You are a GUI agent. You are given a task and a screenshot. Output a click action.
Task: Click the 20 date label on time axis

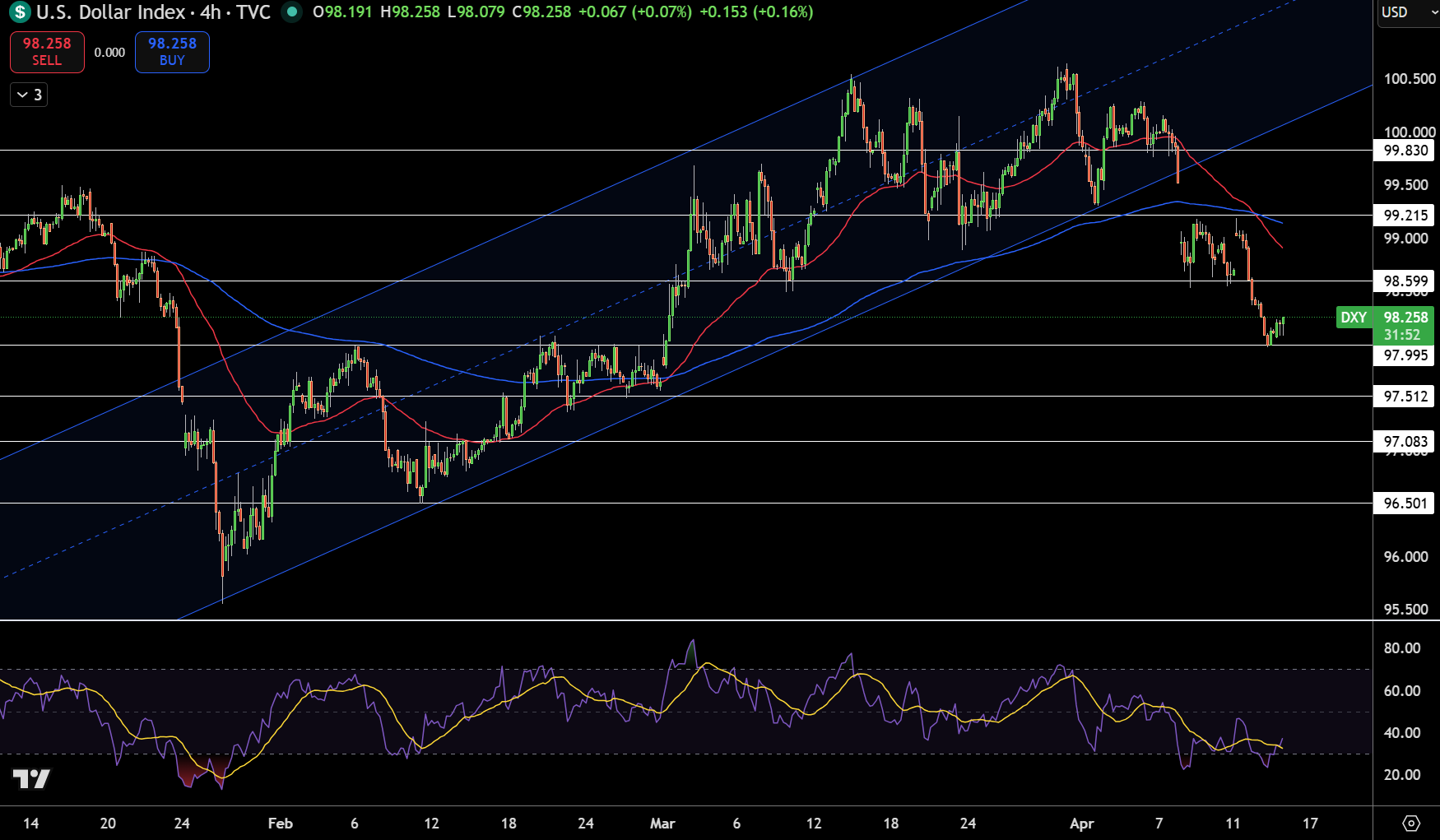(x=108, y=824)
